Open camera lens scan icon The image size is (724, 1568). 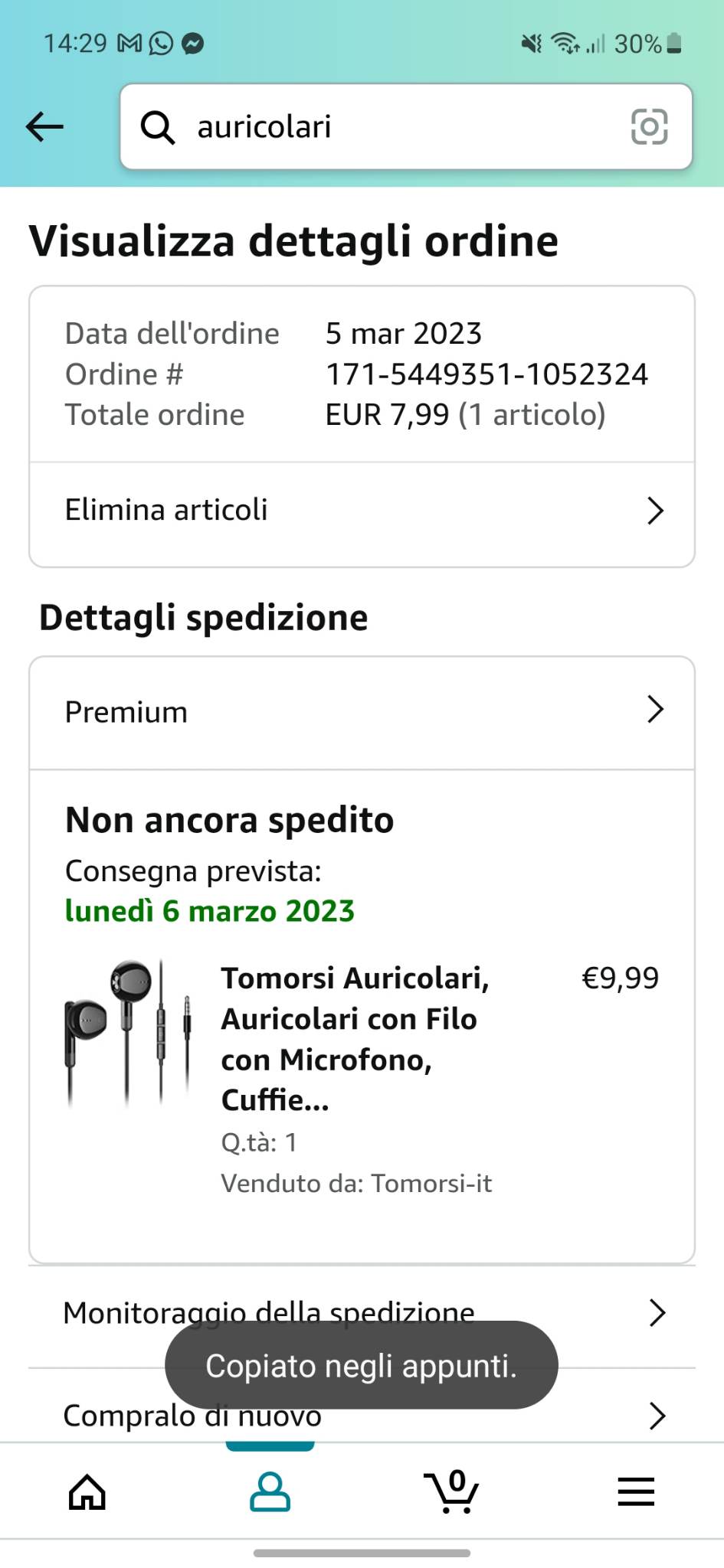coord(649,126)
